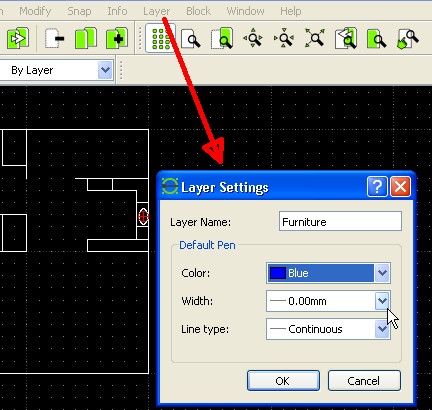Open the Help menu
This screenshot has height=410, width=432.
pyautogui.click(x=291, y=11)
